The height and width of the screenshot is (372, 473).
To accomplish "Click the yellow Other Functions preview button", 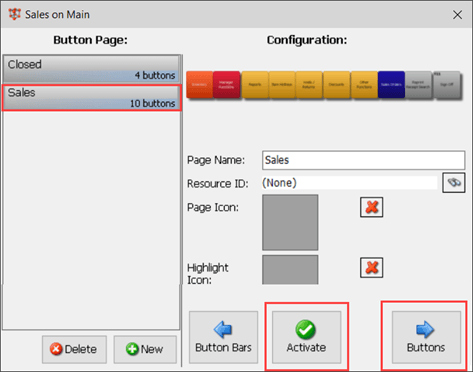I will (364, 85).
